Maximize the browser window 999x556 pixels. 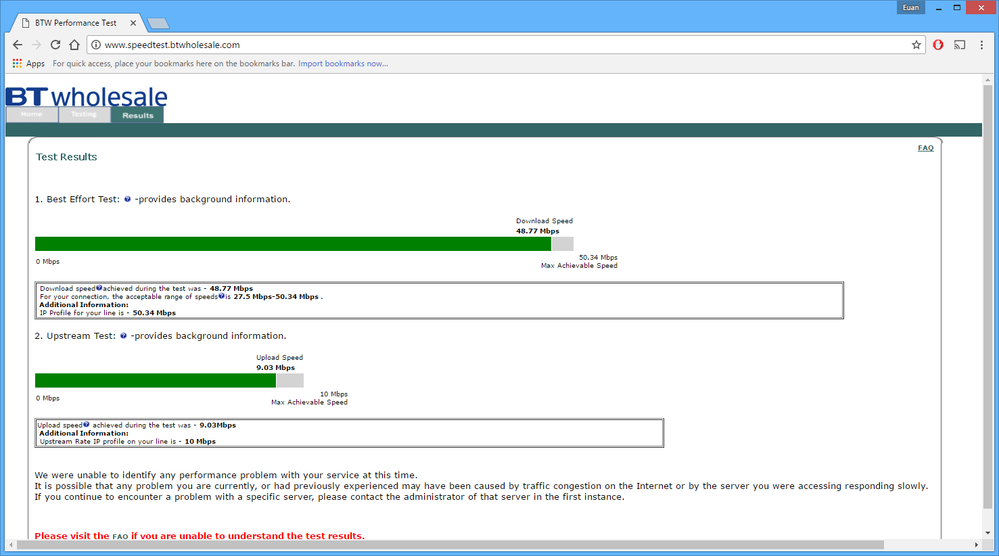tap(957, 8)
